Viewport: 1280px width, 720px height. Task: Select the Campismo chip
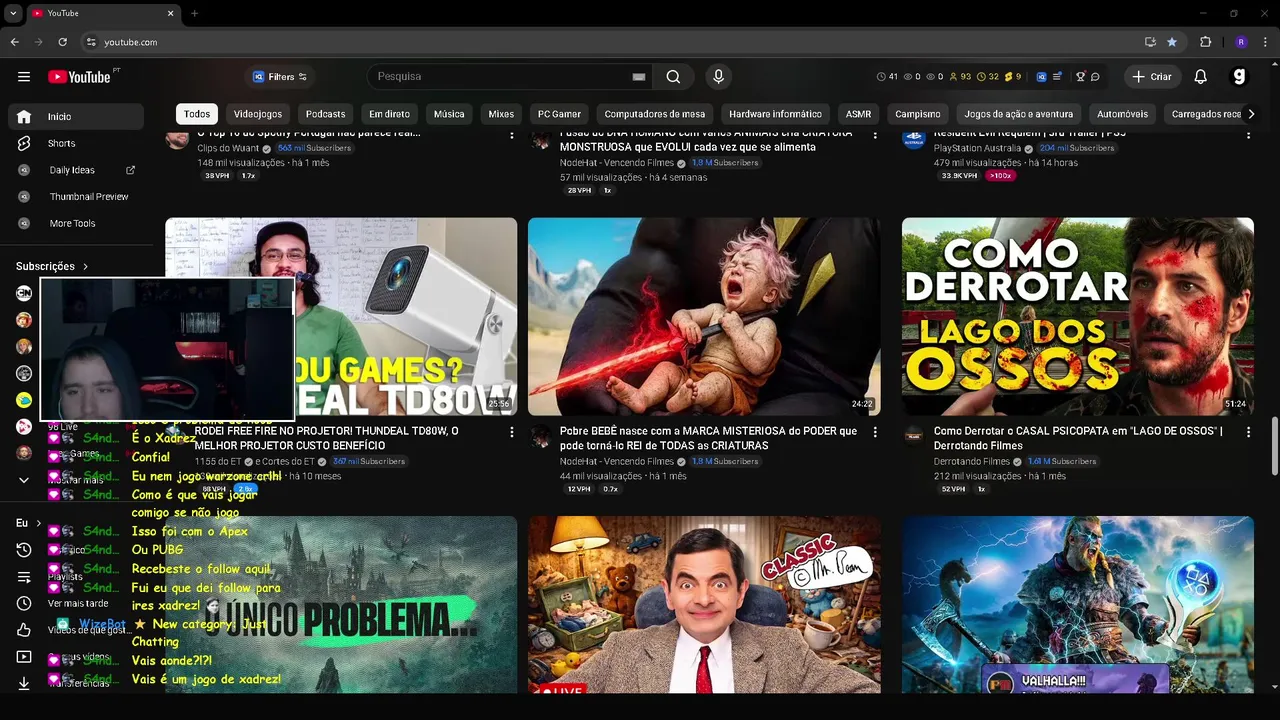click(918, 114)
